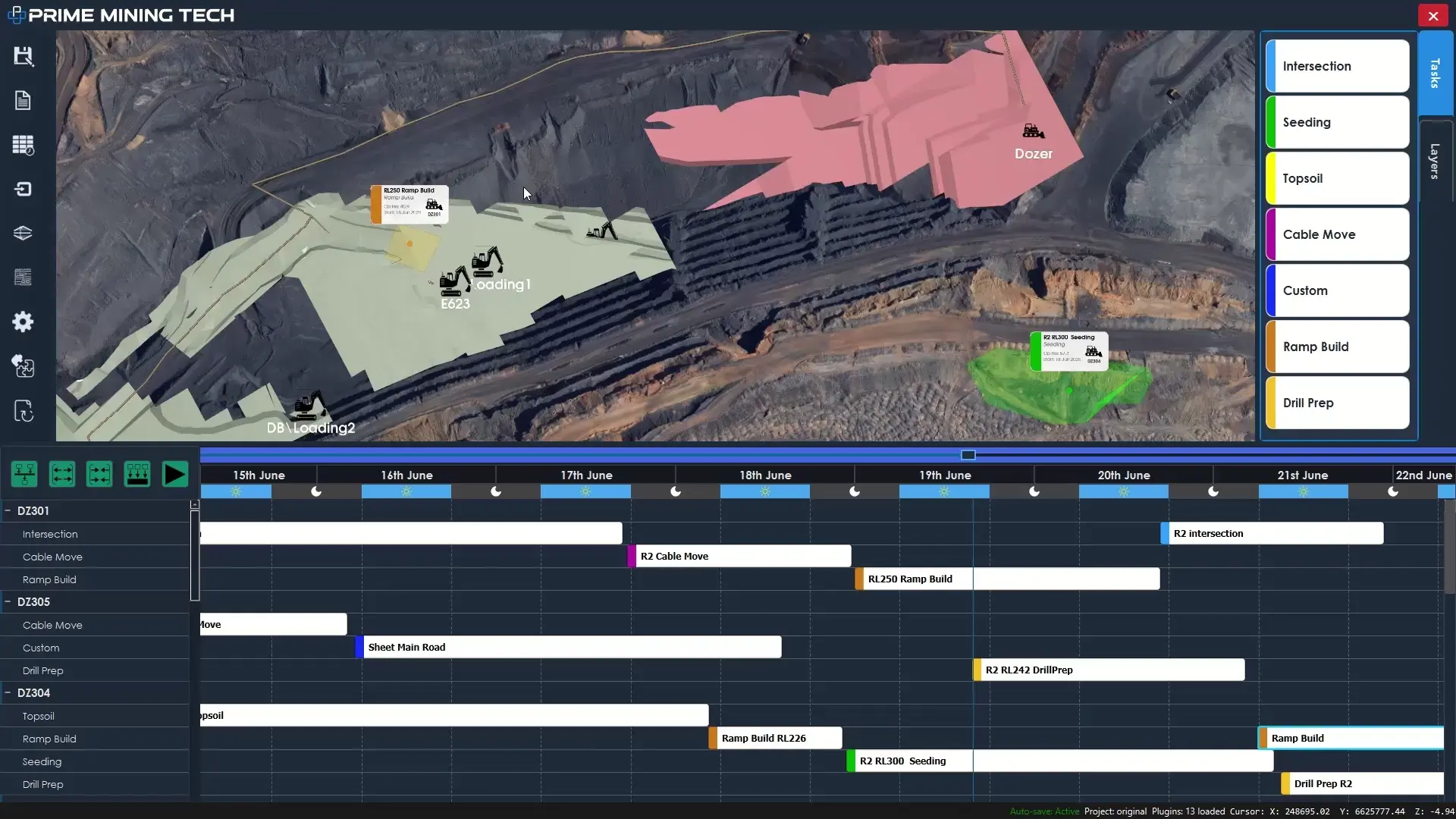This screenshot has width=1456, height=819.
Task: Select the Tasks side tab
Action: pyautogui.click(x=1435, y=74)
